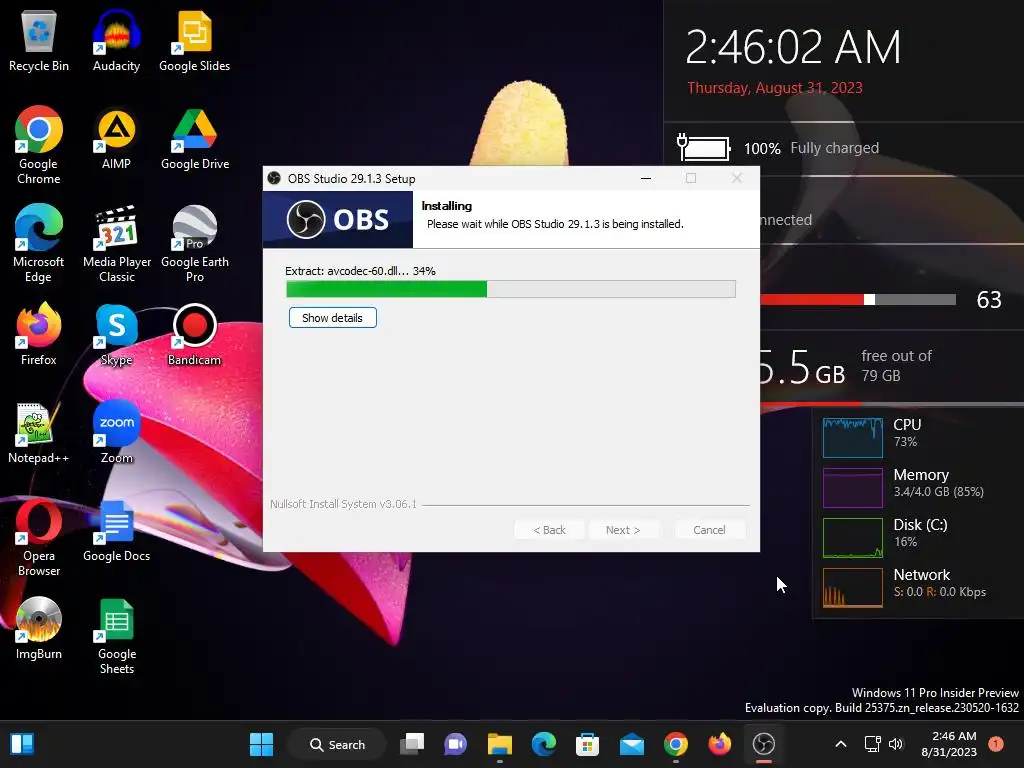Viewport: 1024px width, 768px height.
Task: Click the OBS installation progress bar
Action: point(511,289)
